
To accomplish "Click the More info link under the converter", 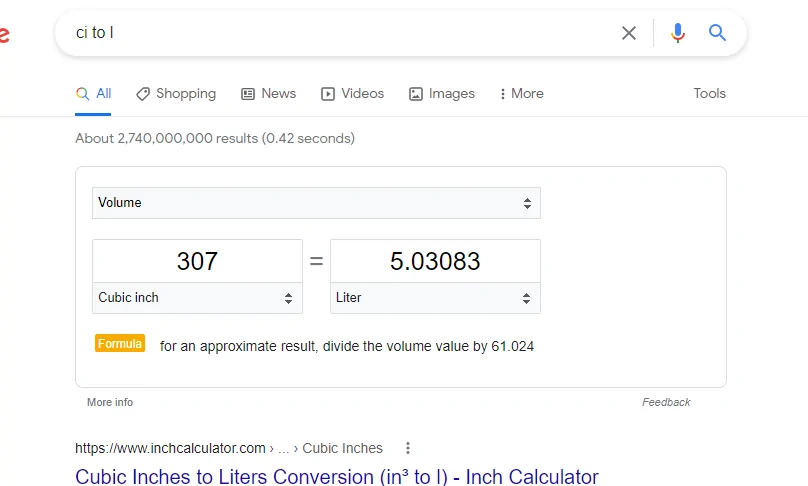I will coord(110,402).
